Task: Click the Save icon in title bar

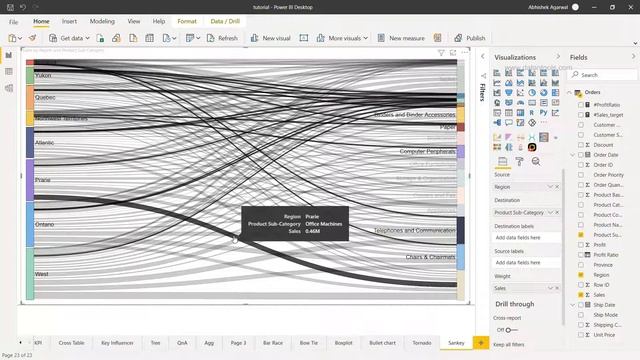Action: click(x=11, y=7)
